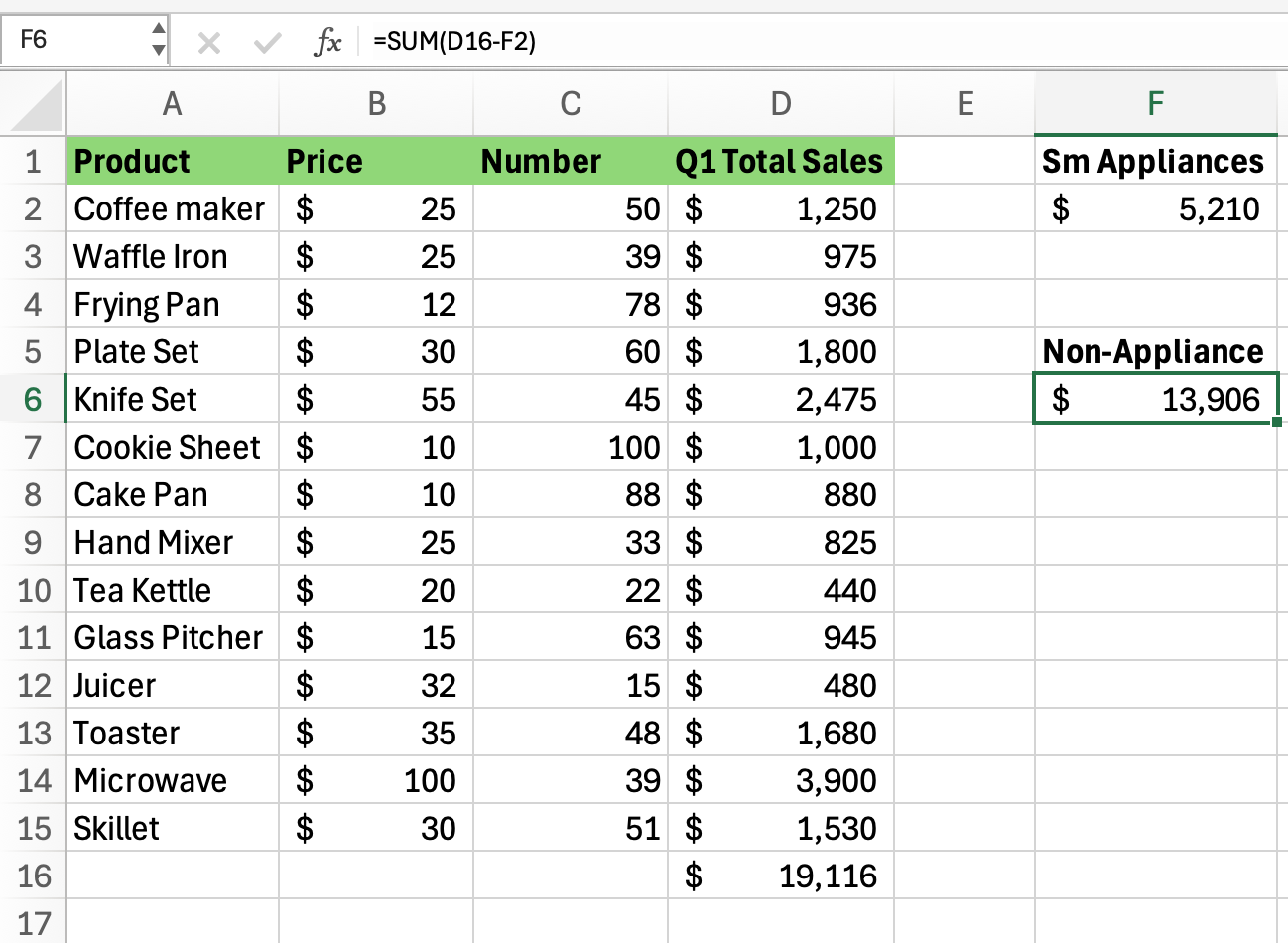The width and height of the screenshot is (1288, 943).
Task: Click the Product header cell
Action: 173,161
